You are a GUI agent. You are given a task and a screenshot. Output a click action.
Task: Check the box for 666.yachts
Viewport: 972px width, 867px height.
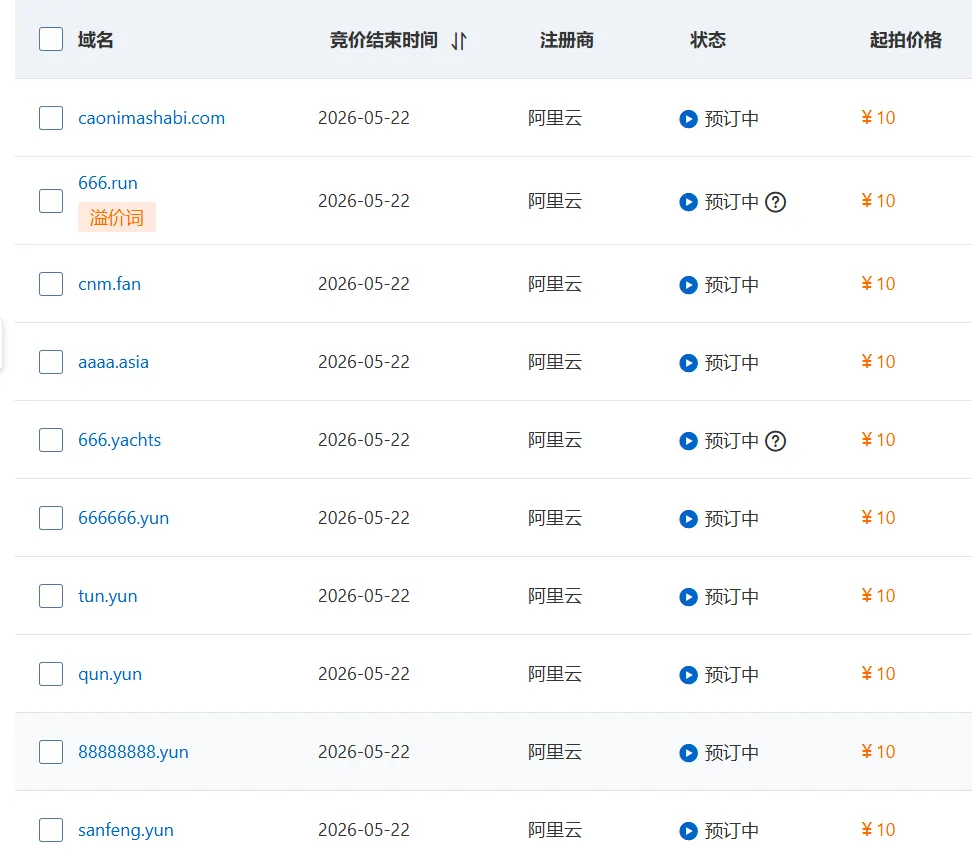51,440
